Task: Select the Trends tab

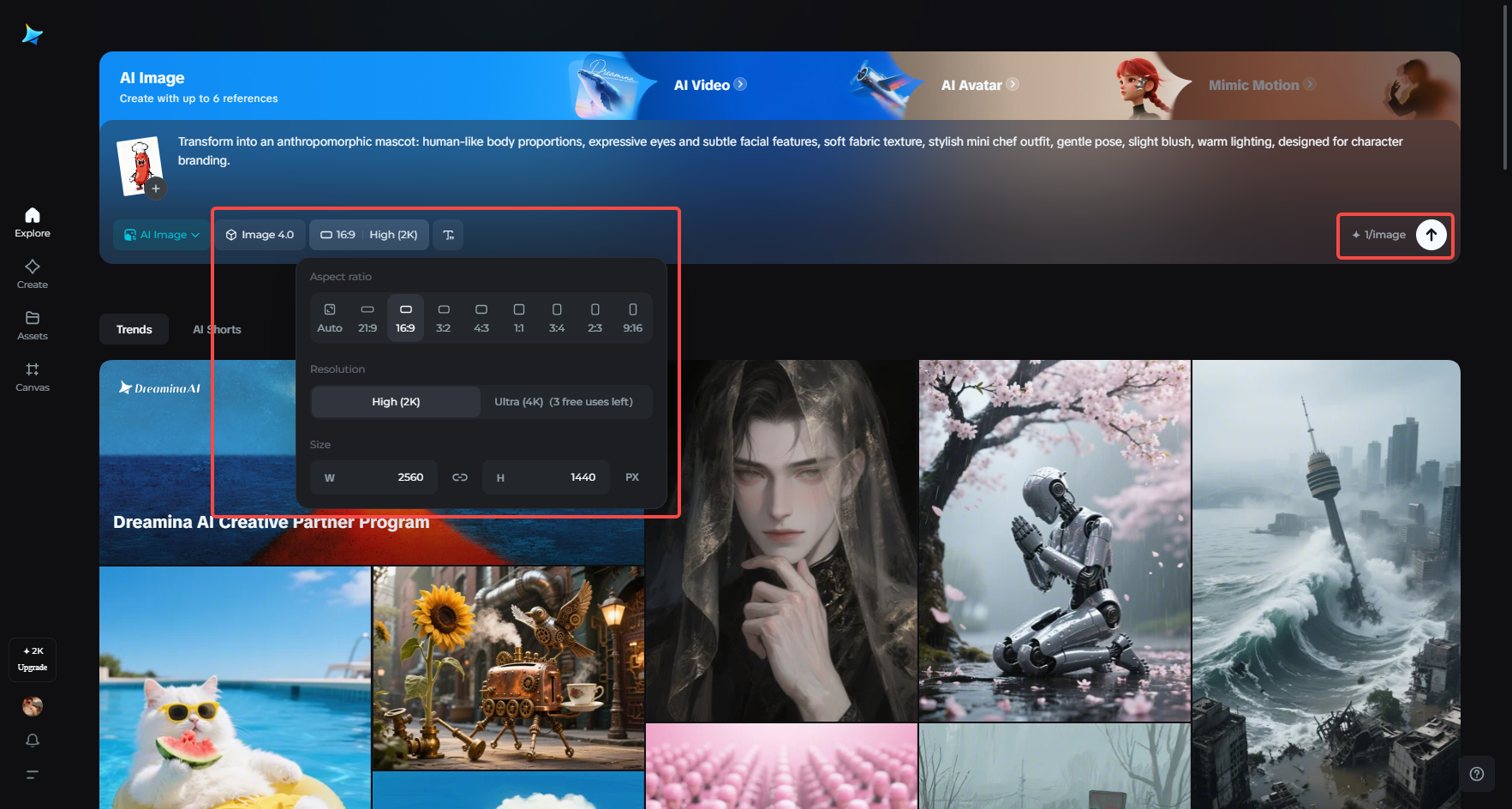Action: pos(134,330)
